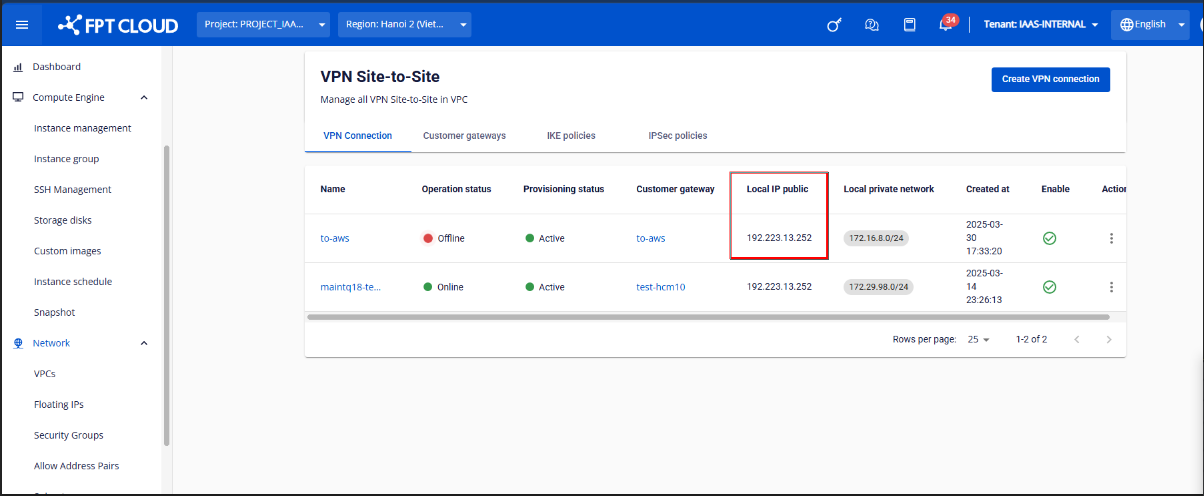Click the Provisioning status column header
This screenshot has width=1204, height=496.
564,189
